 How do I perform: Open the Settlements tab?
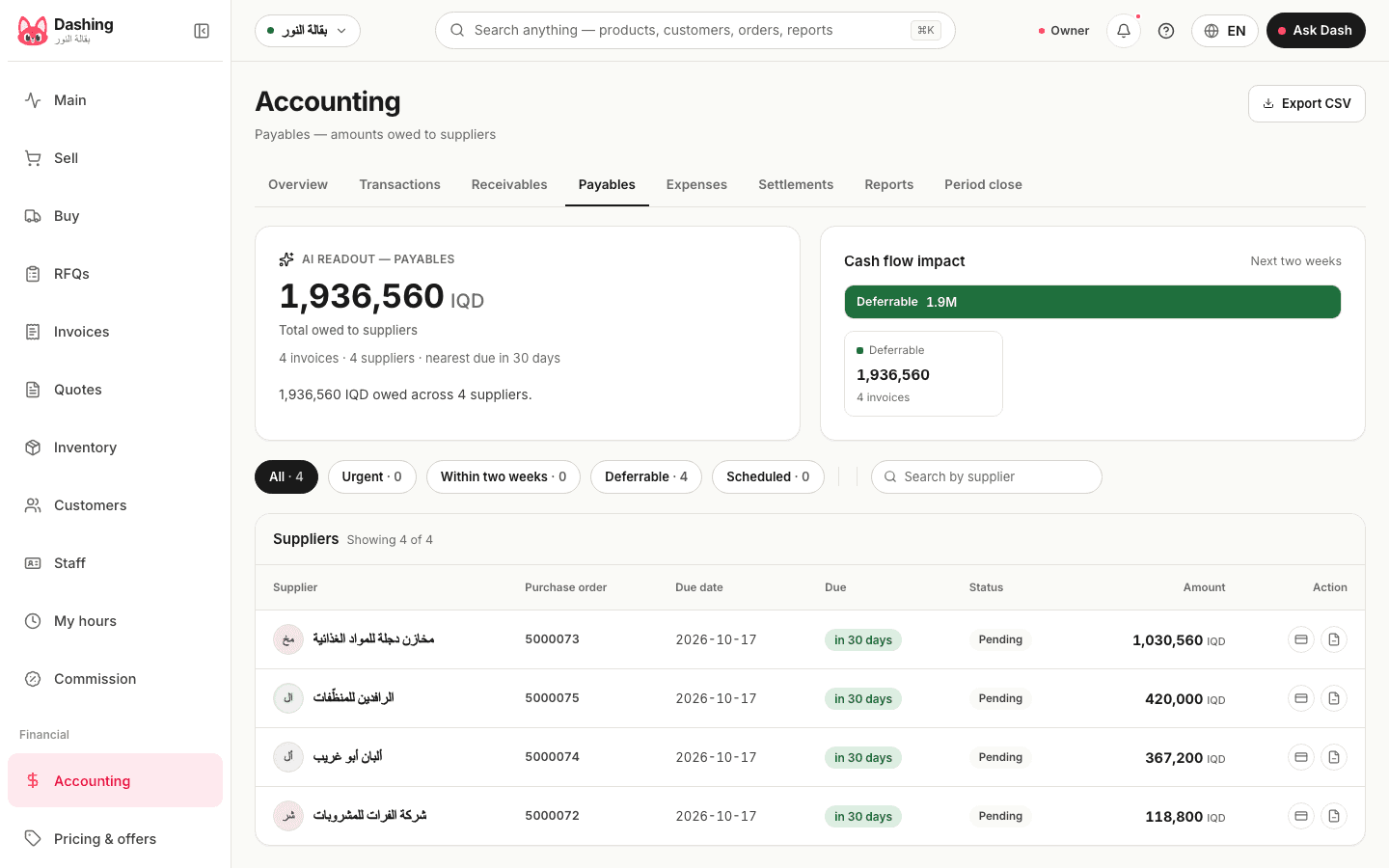point(796,185)
